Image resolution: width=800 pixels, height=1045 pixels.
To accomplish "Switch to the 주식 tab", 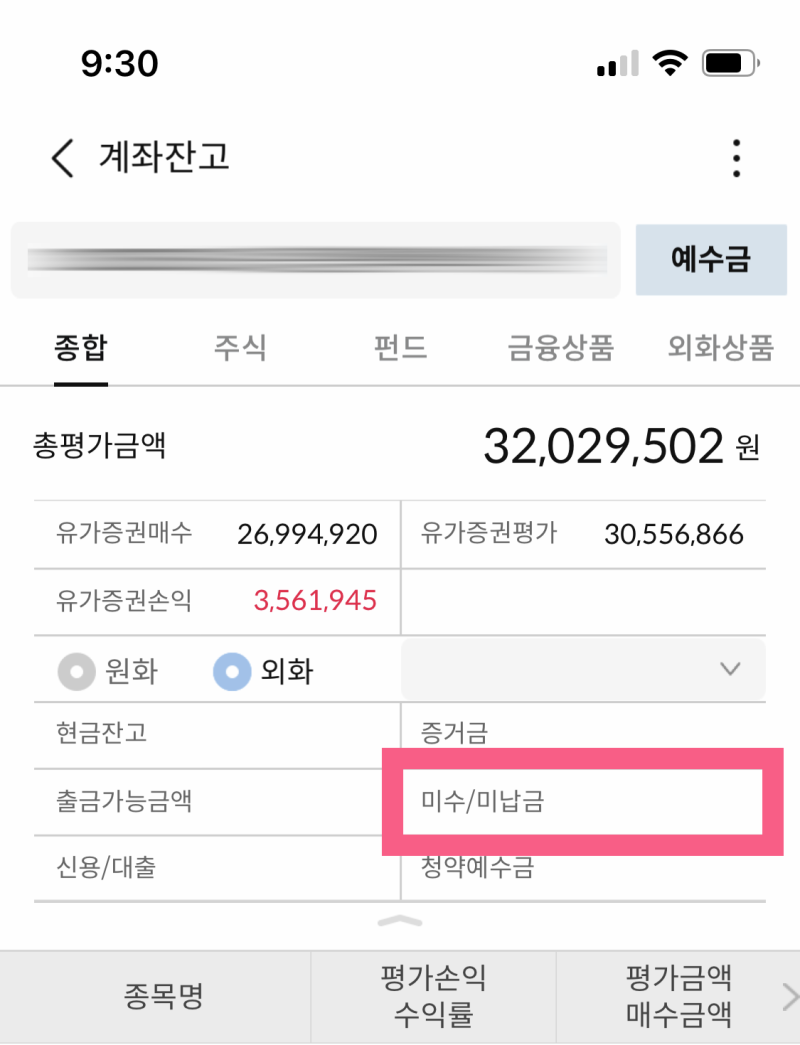I will 240,348.
